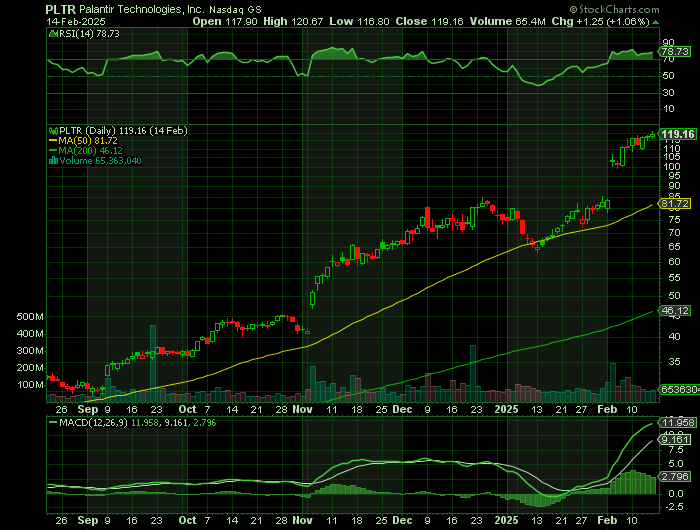
Task: Click the Oct label on the price chart date axis
Action: click(x=188, y=409)
